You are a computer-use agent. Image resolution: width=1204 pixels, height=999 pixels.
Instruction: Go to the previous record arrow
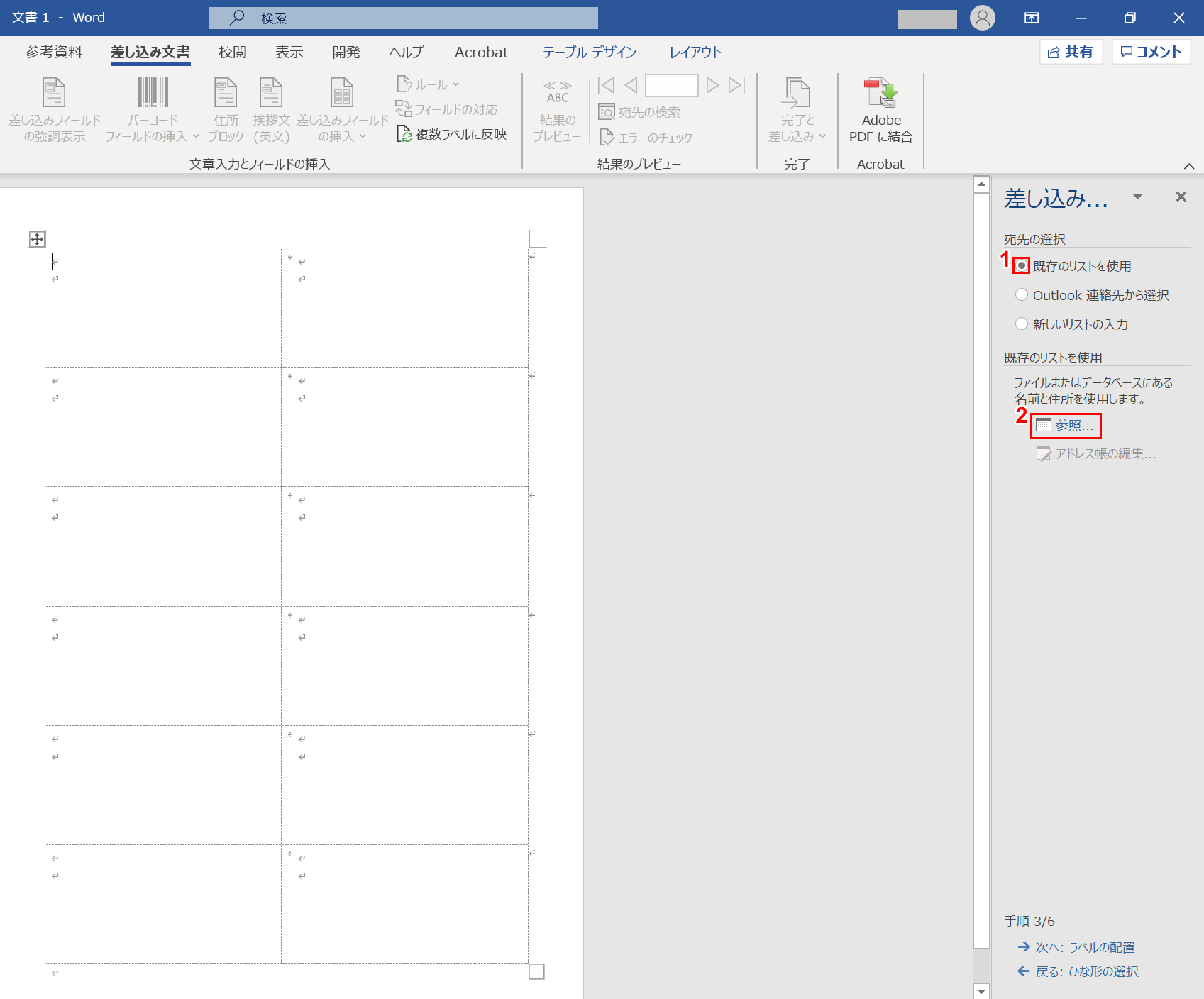pos(631,85)
